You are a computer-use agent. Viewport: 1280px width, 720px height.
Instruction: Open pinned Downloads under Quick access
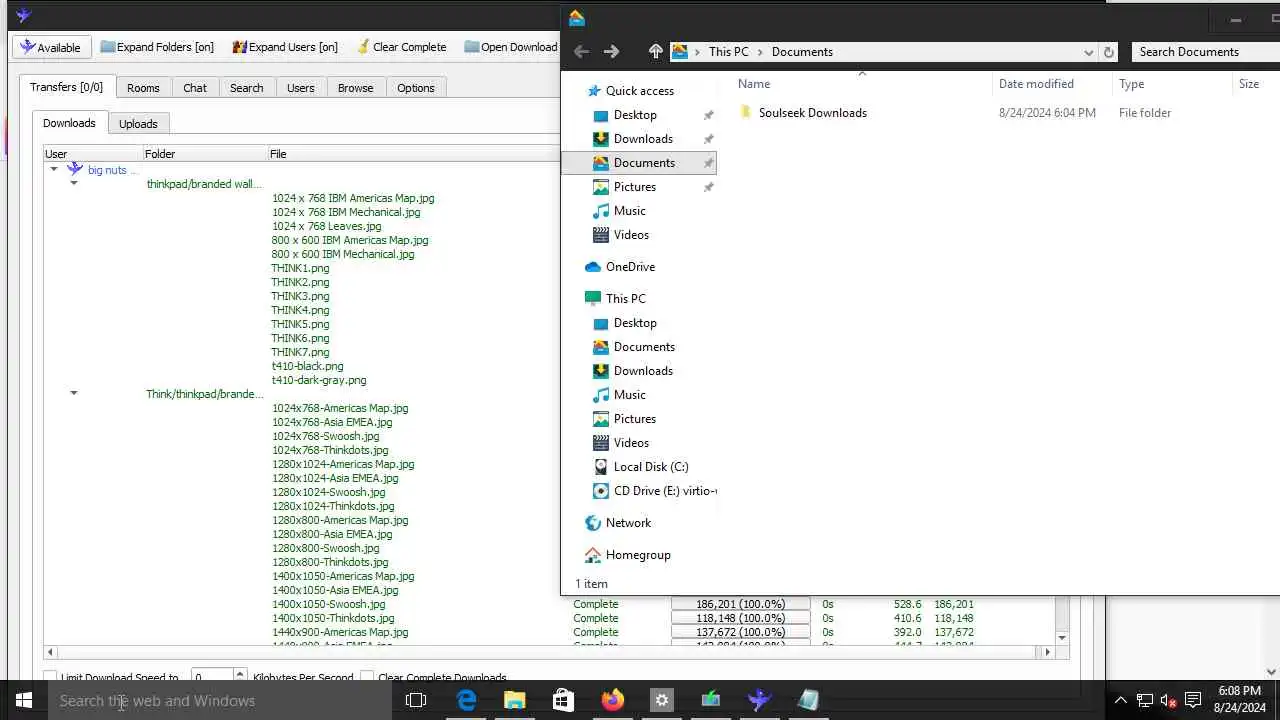(643, 139)
